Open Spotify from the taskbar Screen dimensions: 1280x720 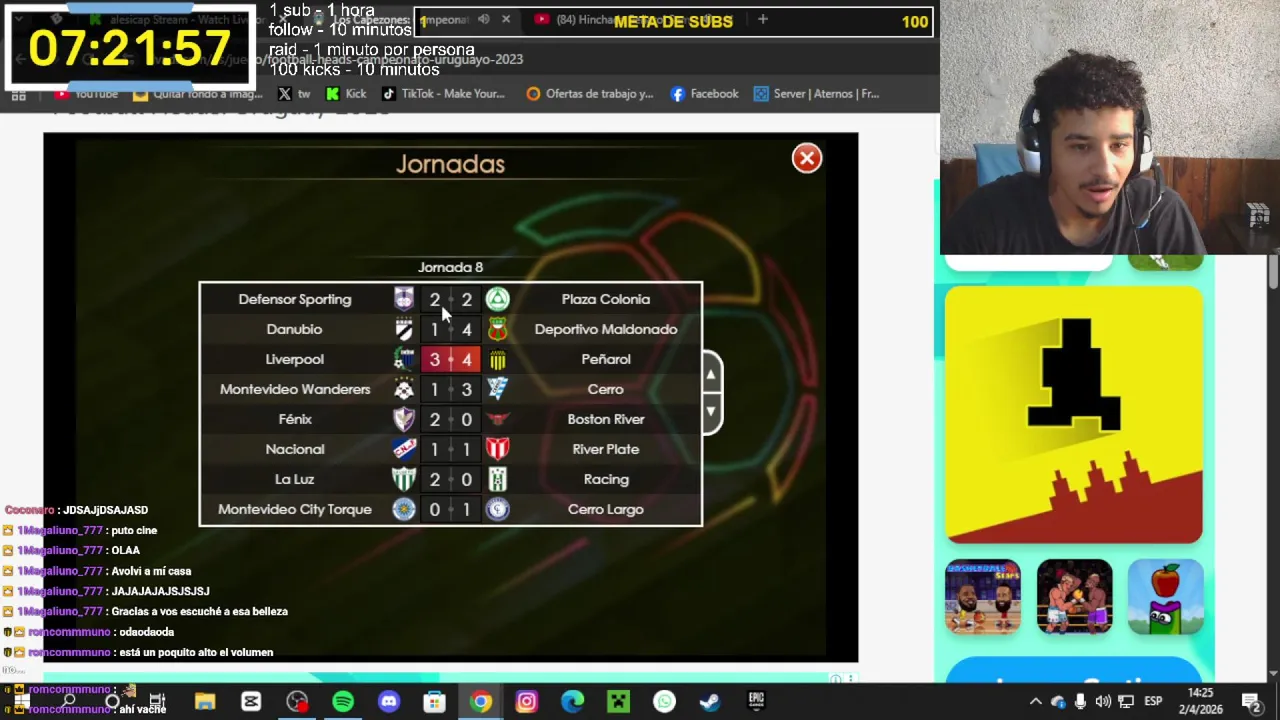tap(343, 702)
